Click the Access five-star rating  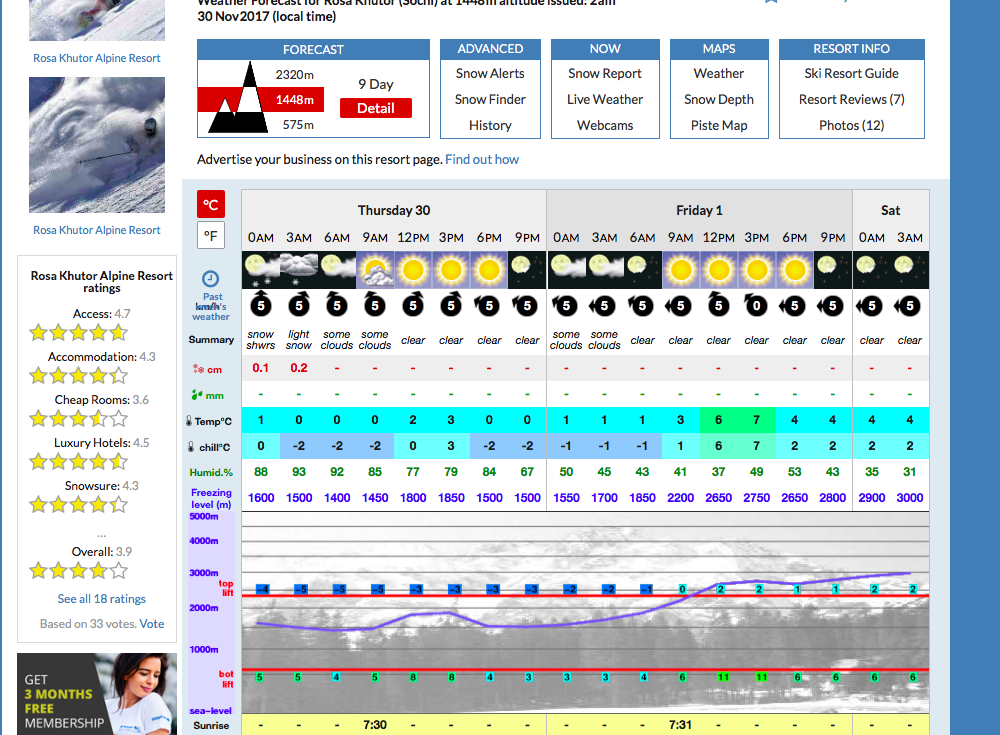pos(78,332)
